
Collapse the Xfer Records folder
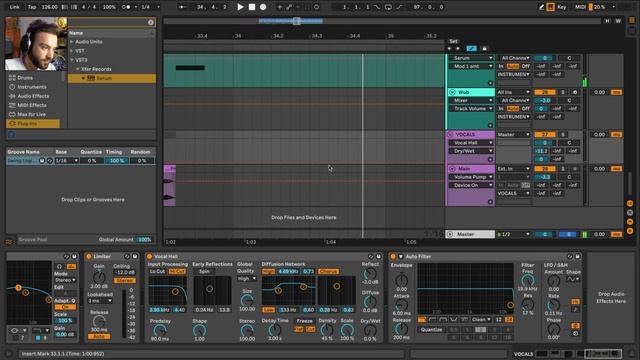coord(78,69)
